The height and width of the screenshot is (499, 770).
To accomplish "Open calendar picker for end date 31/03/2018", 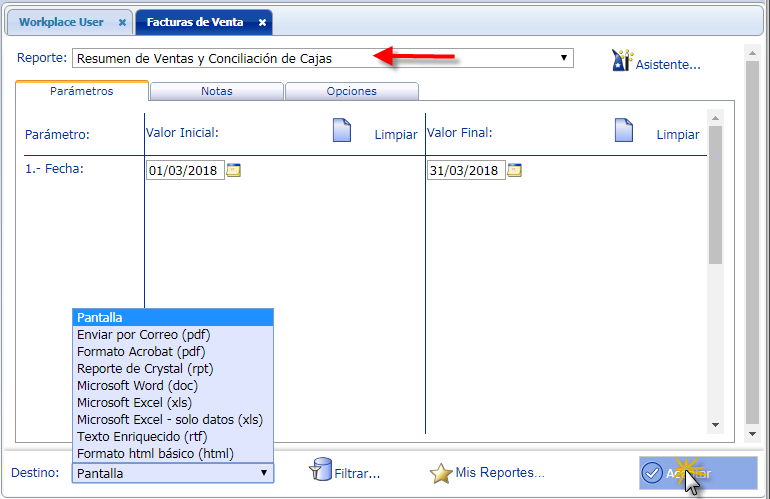I will coord(514,170).
